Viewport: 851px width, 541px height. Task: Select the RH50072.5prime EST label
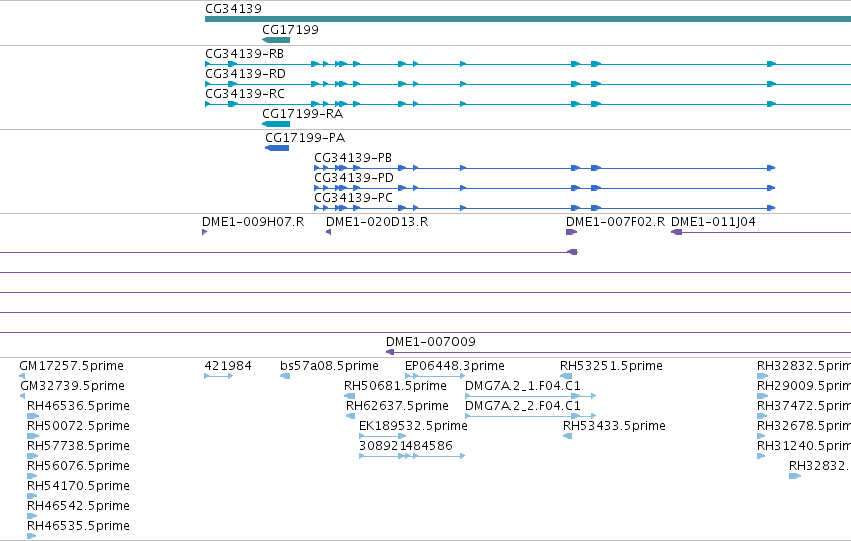click(78, 426)
